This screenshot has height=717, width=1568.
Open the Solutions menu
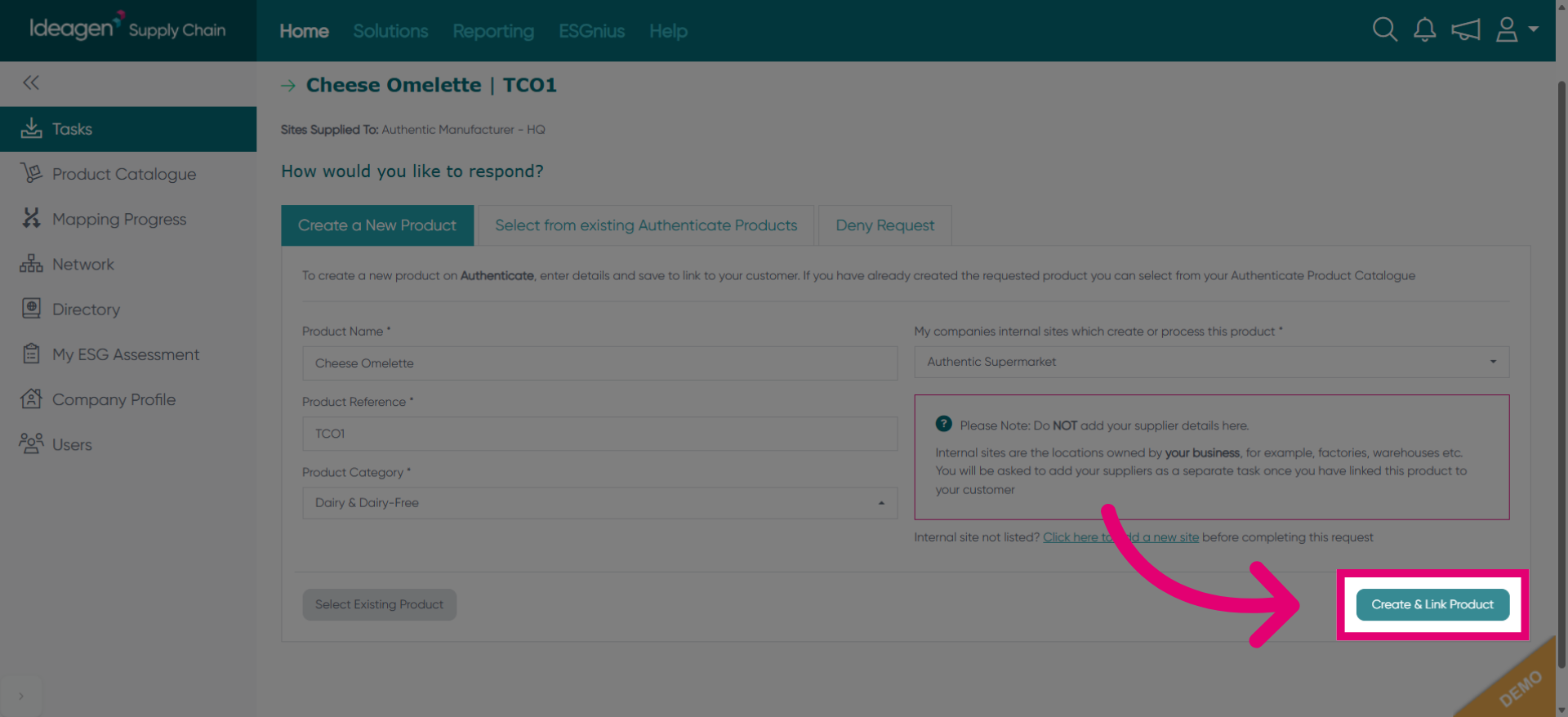tap(390, 31)
